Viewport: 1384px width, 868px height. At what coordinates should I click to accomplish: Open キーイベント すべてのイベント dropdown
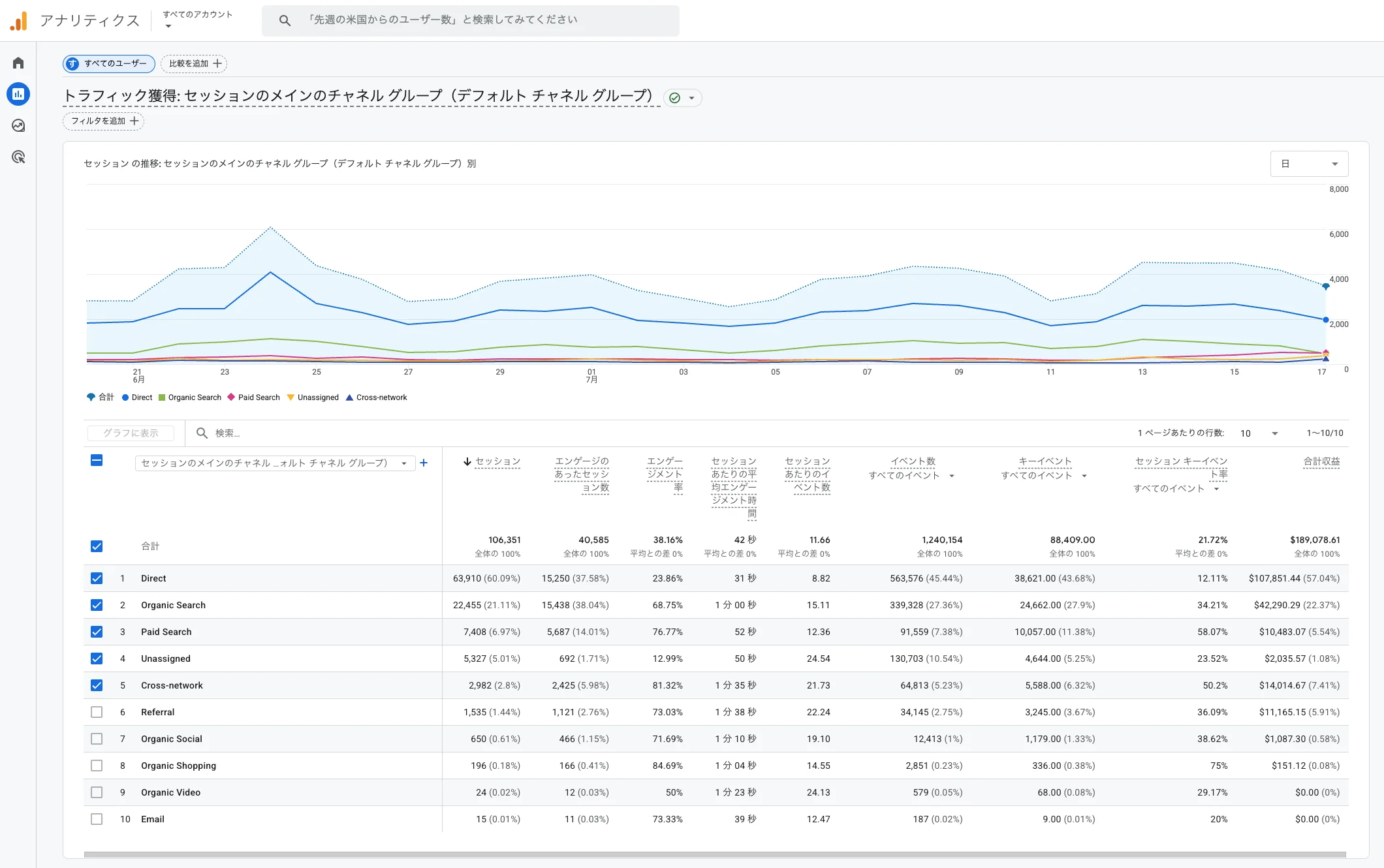click(1045, 476)
